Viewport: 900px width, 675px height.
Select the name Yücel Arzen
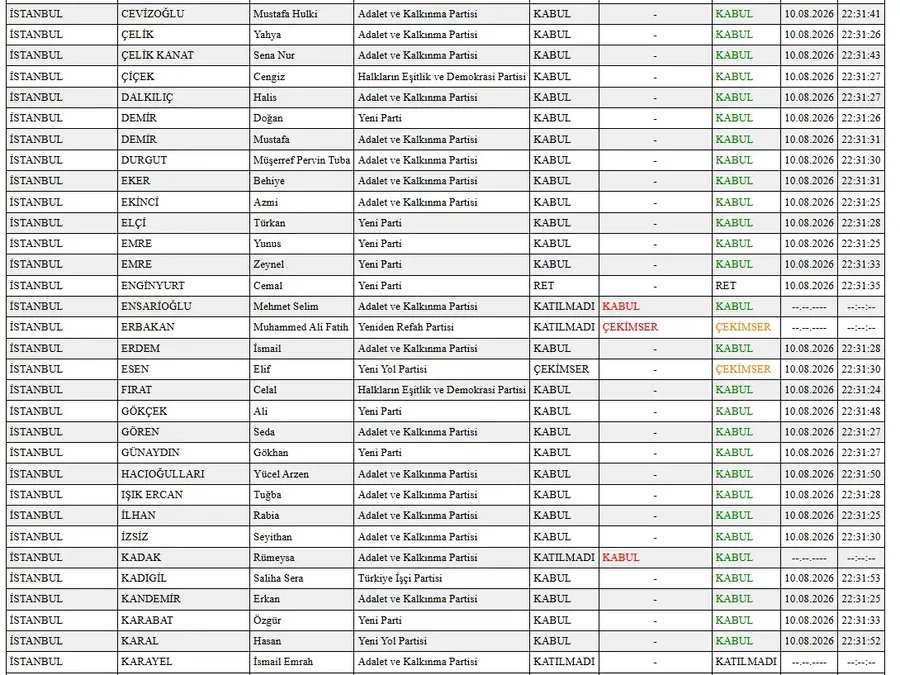tap(281, 474)
